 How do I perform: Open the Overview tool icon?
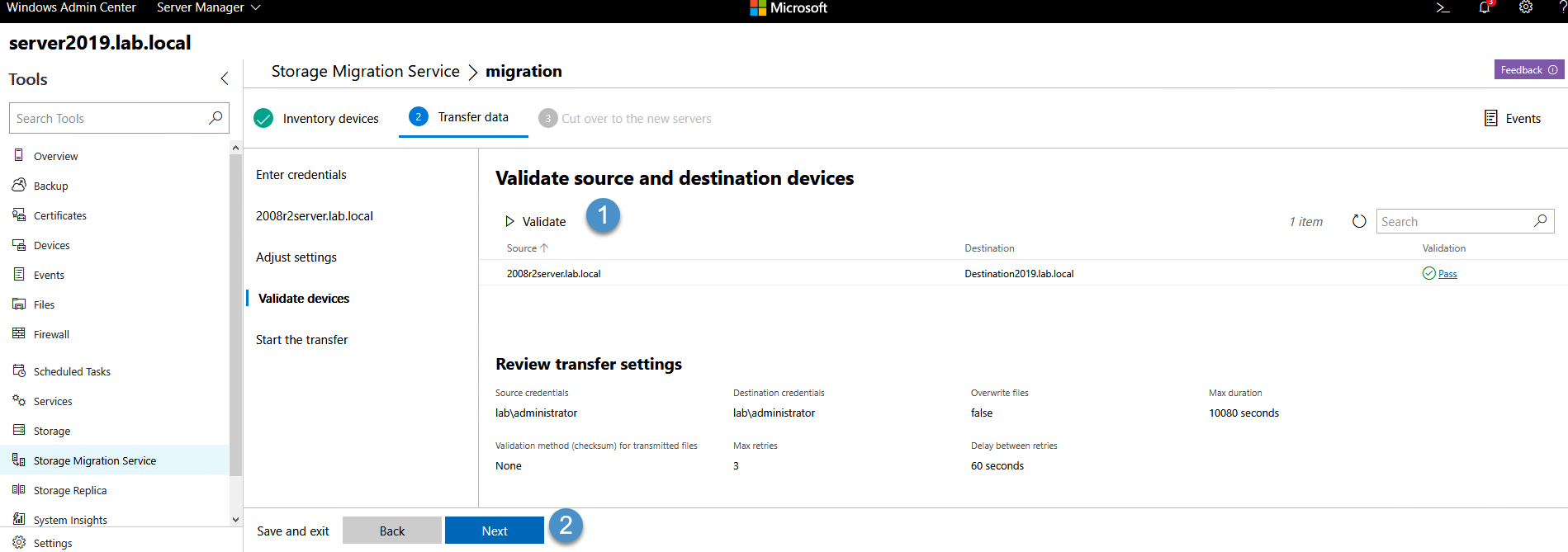pyautogui.click(x=19, y=155)
